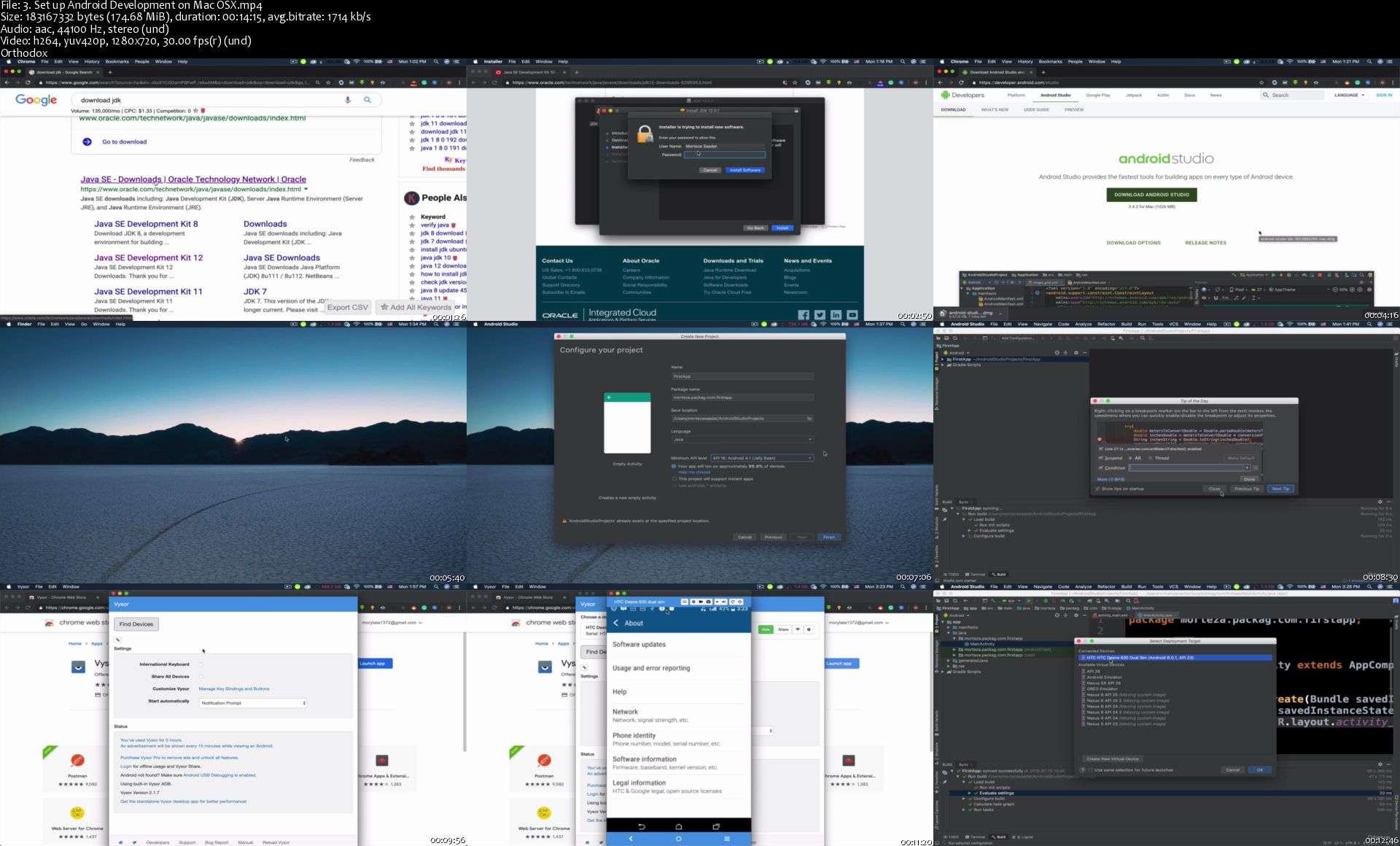Viewport: 1400px width, 846px height.
Task: Click the gear settings icon next to Share
Action: coord(809,629)
